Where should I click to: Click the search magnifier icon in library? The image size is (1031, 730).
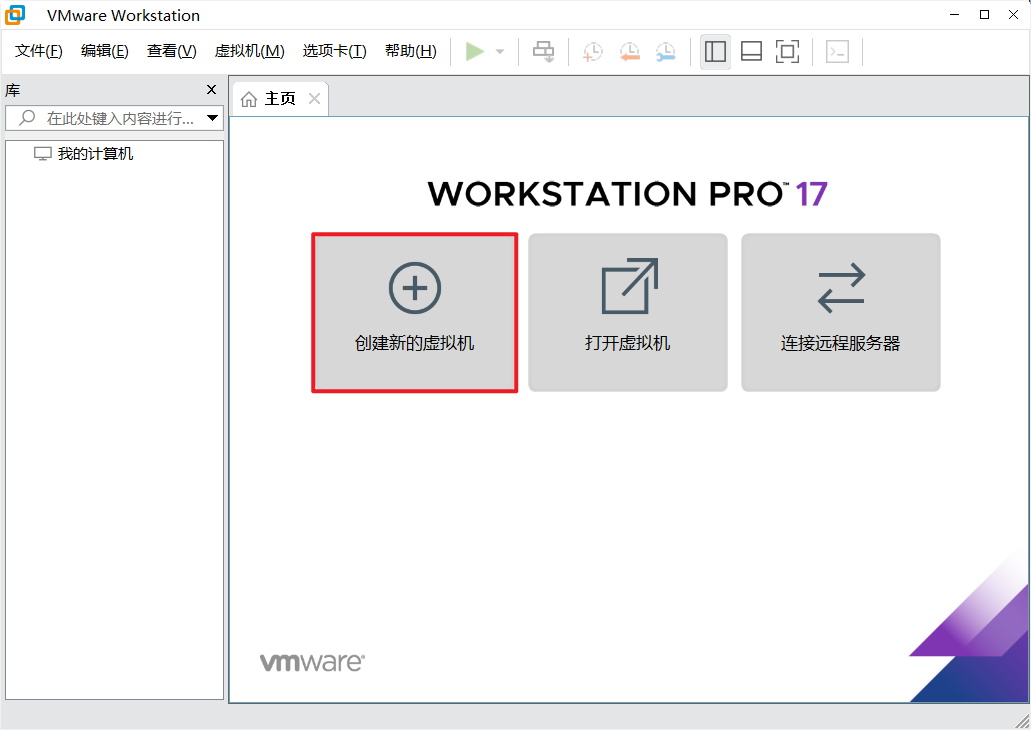click(27, 118)
